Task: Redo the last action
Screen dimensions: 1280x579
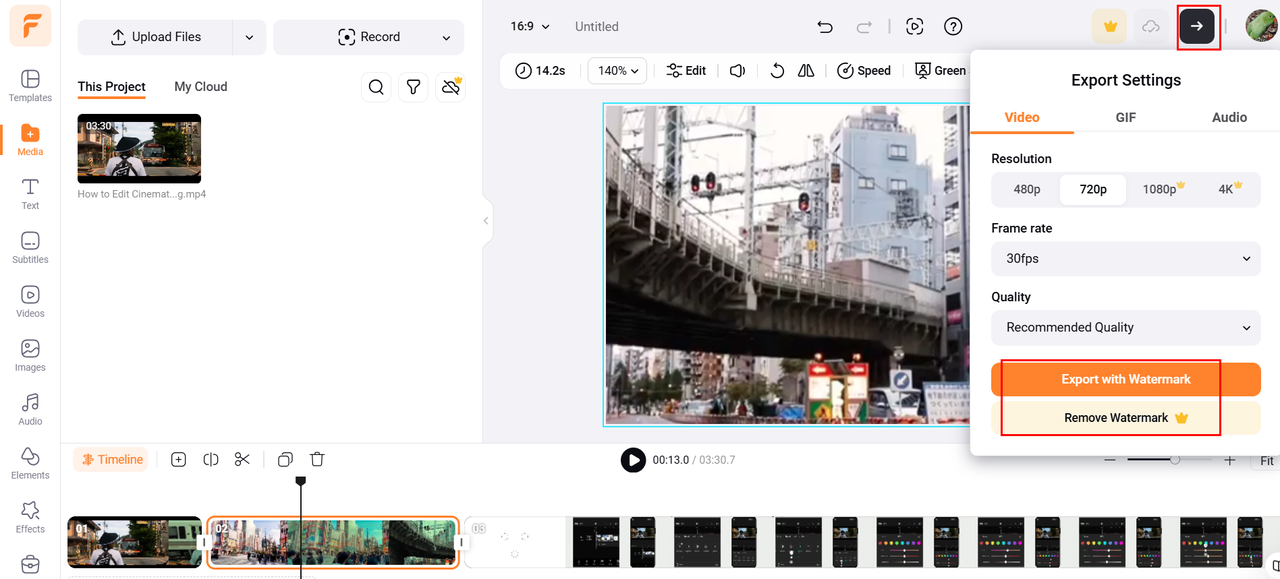Action: pos(864,27)
